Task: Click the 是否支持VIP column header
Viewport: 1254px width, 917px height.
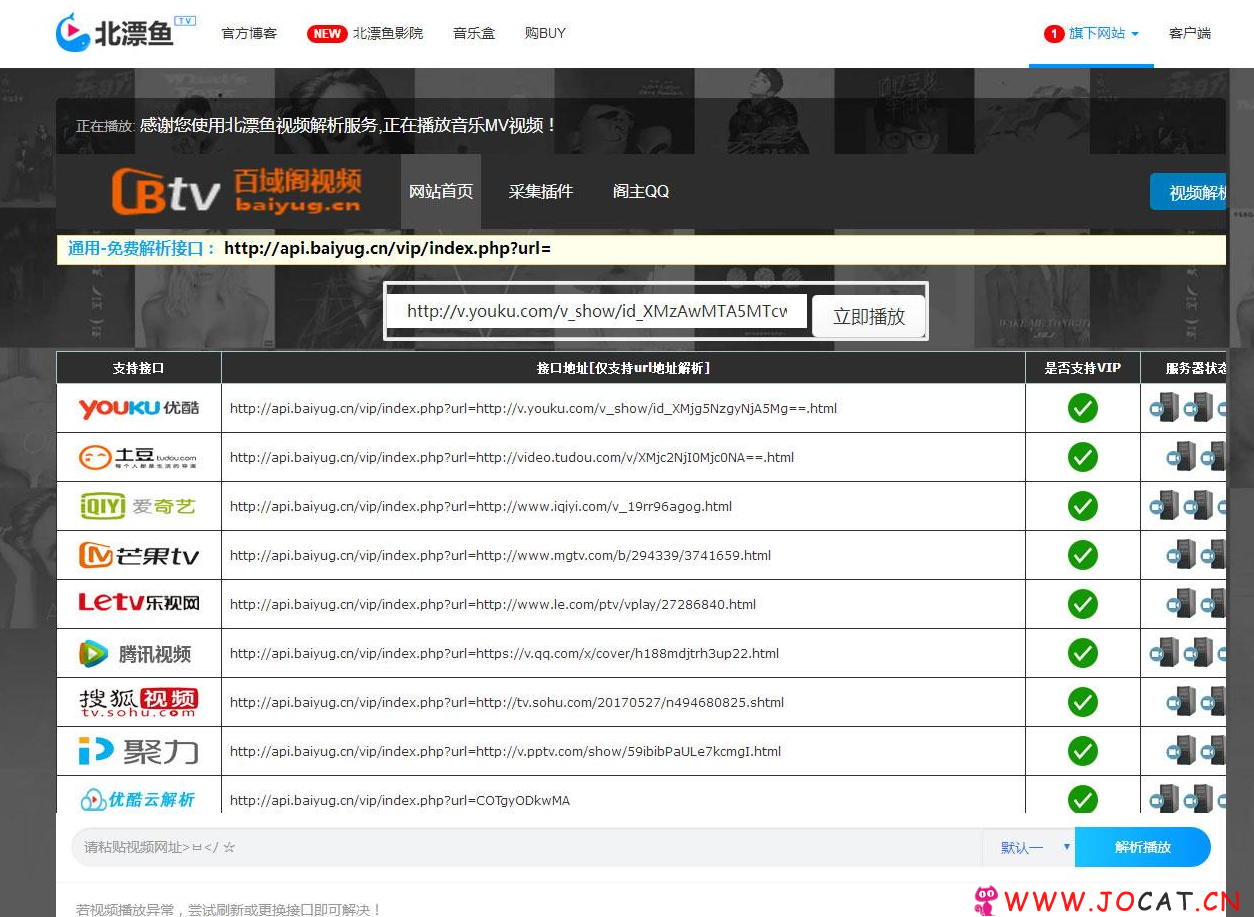Action: pyautogui.click(x=1083, y=368)
